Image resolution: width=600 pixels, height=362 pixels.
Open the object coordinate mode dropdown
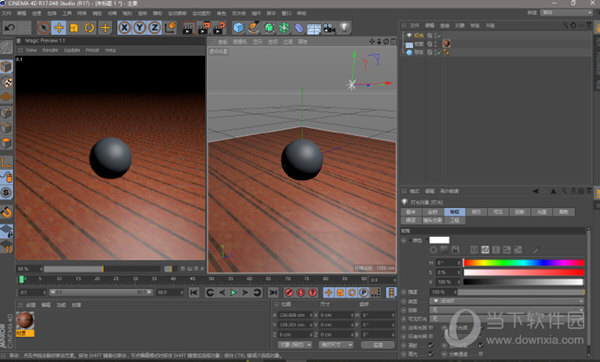point(295,345)
